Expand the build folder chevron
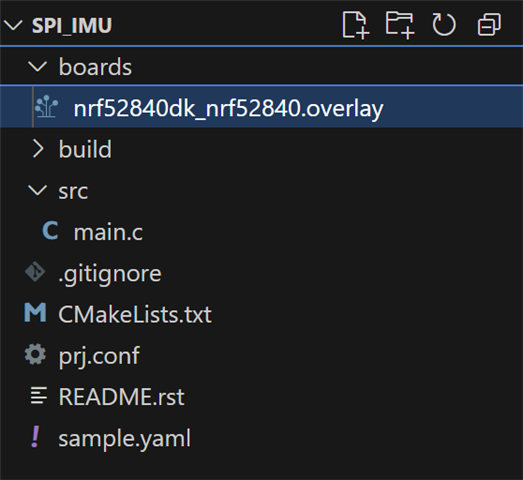The height and width of the screenshot is (480, 523). point(38,149)
